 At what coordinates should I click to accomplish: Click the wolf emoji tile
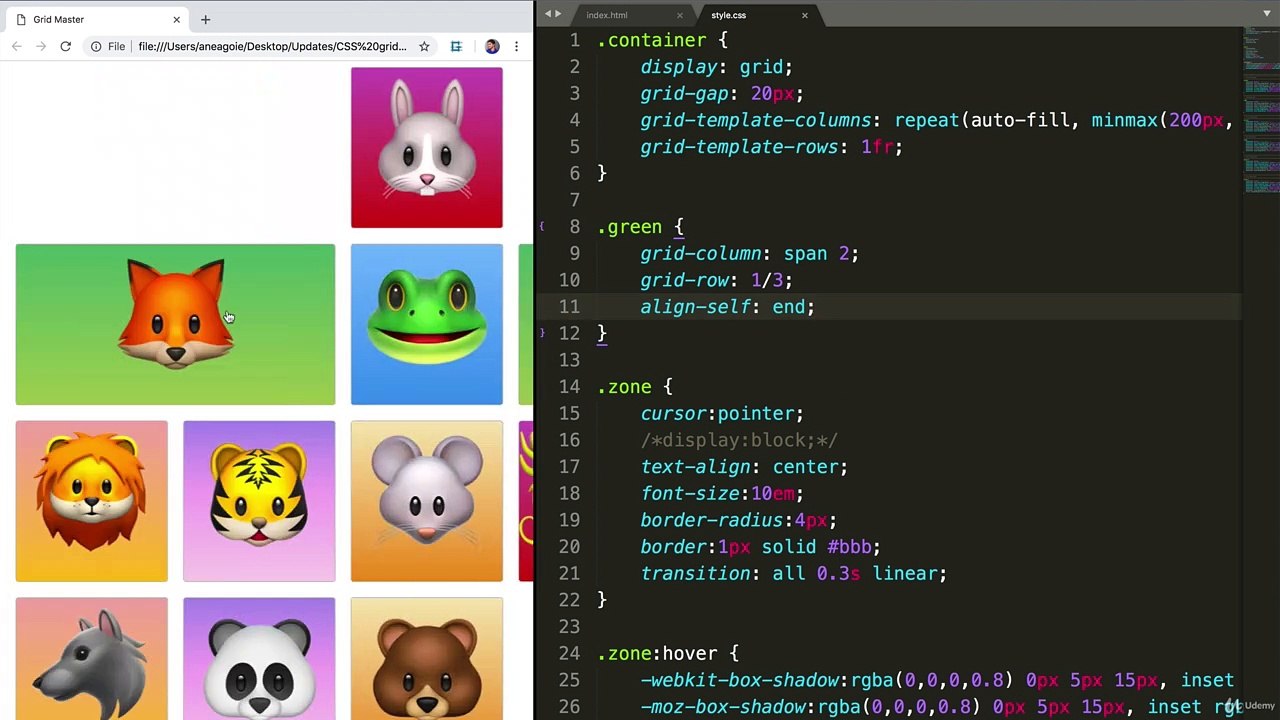point(92,659)
